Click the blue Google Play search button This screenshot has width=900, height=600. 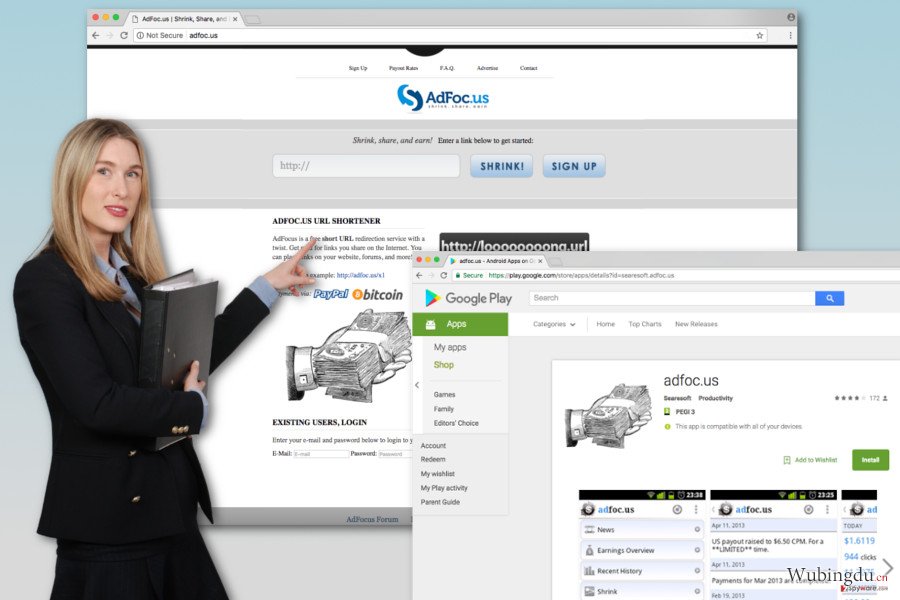[829, 298]
